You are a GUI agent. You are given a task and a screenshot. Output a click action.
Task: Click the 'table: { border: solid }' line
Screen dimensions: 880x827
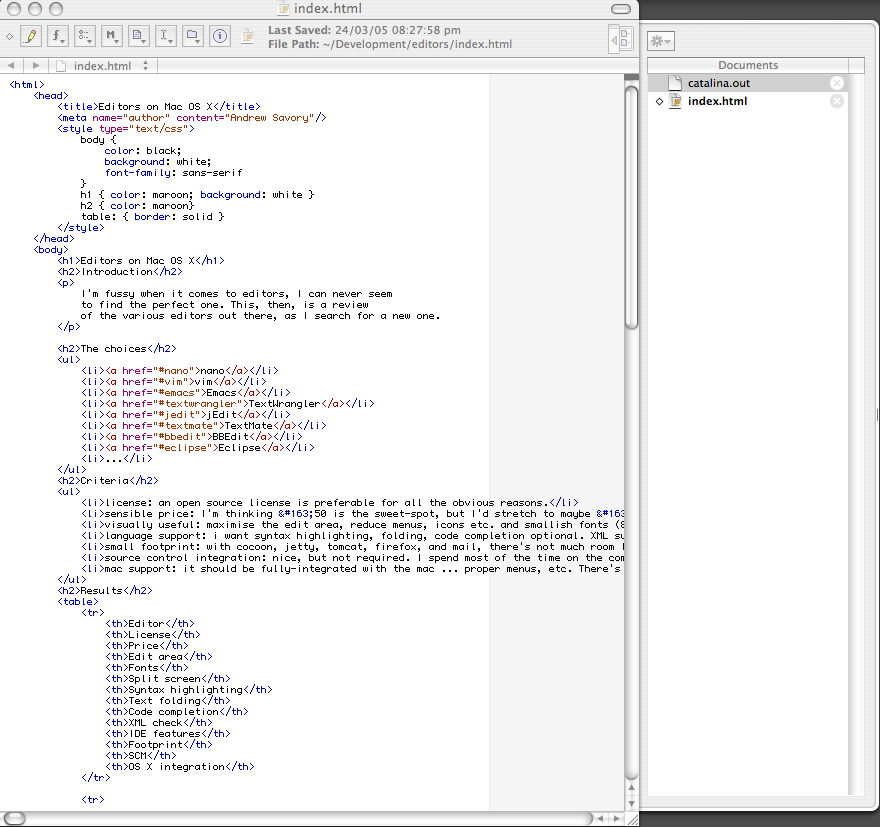point(152,217)
